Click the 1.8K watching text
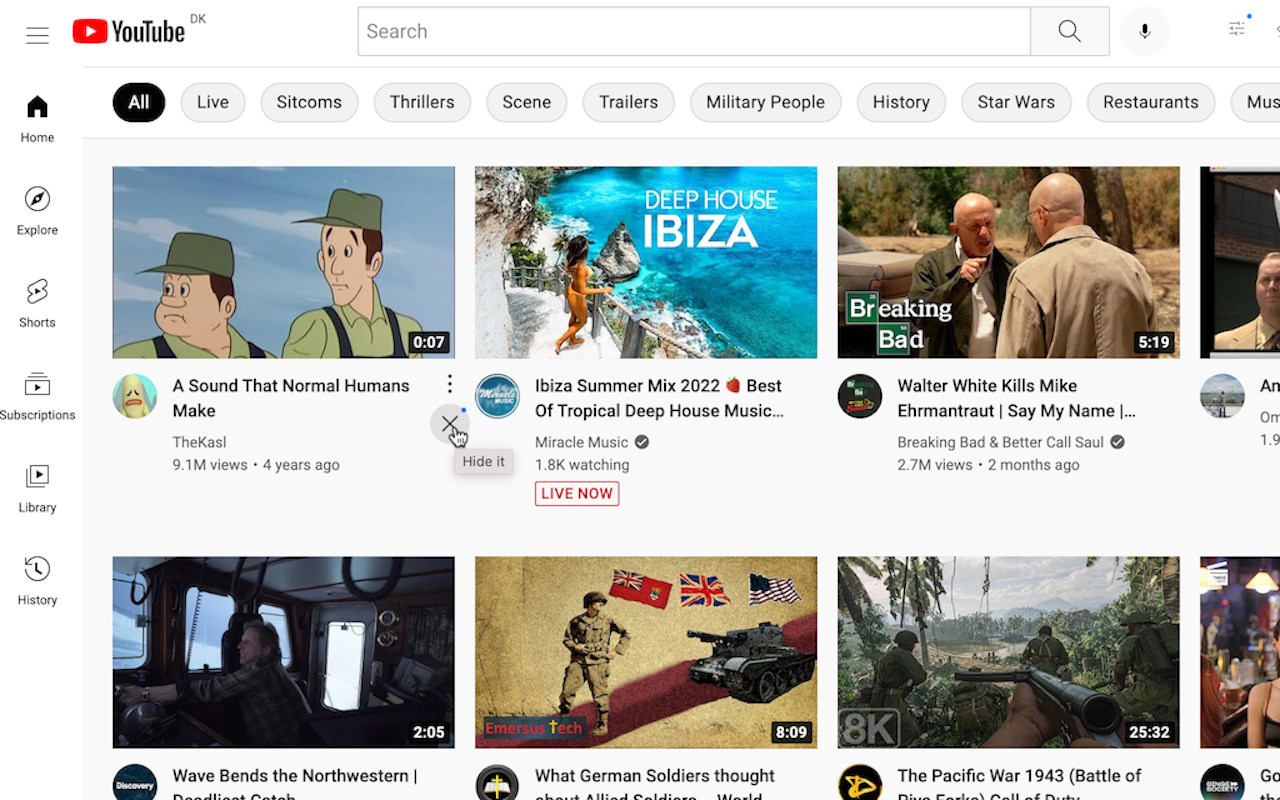The height and width of the screenshot is (800, 1280). coord(582,465)
